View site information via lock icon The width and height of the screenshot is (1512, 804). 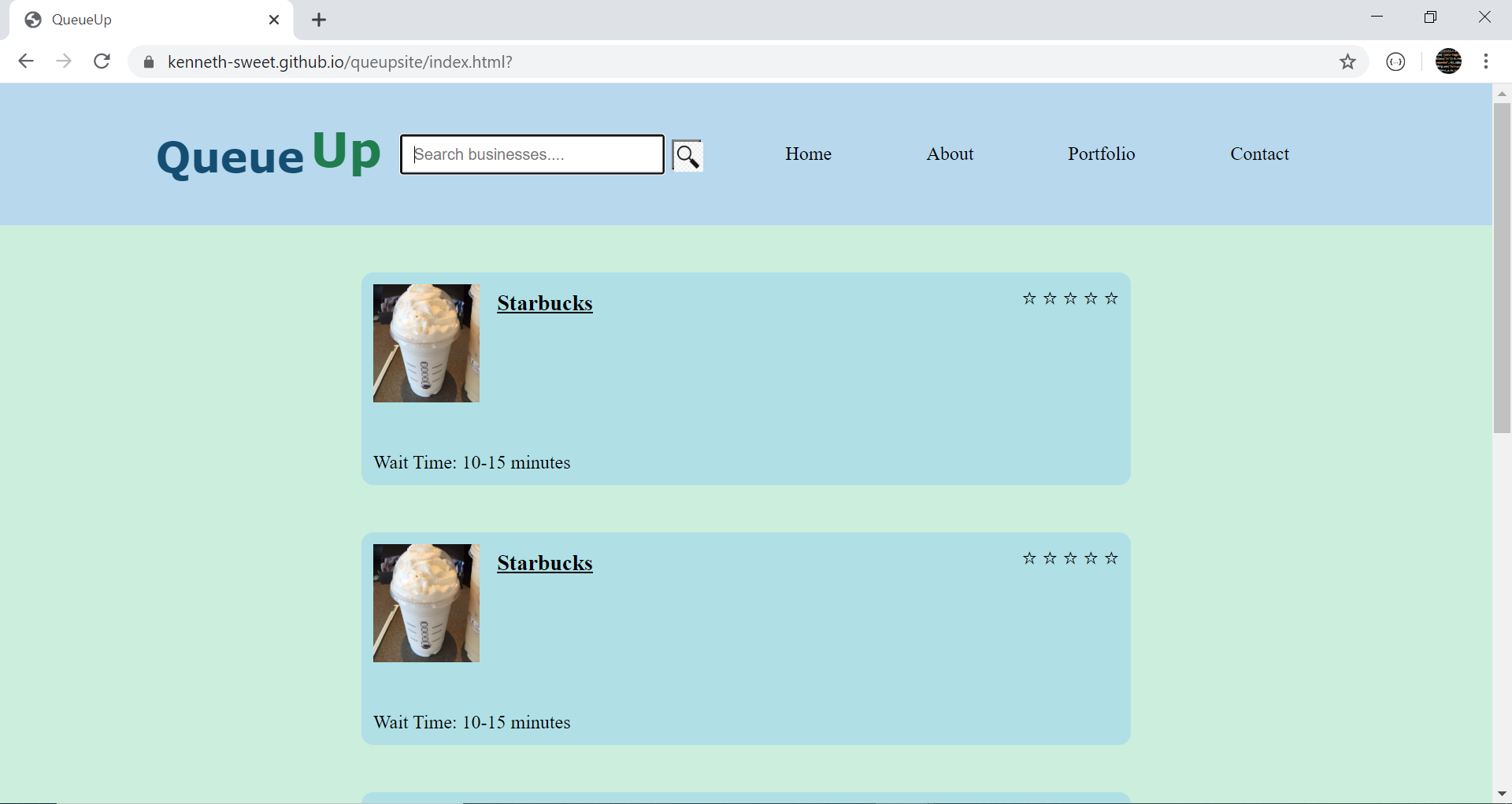point(149,62)
